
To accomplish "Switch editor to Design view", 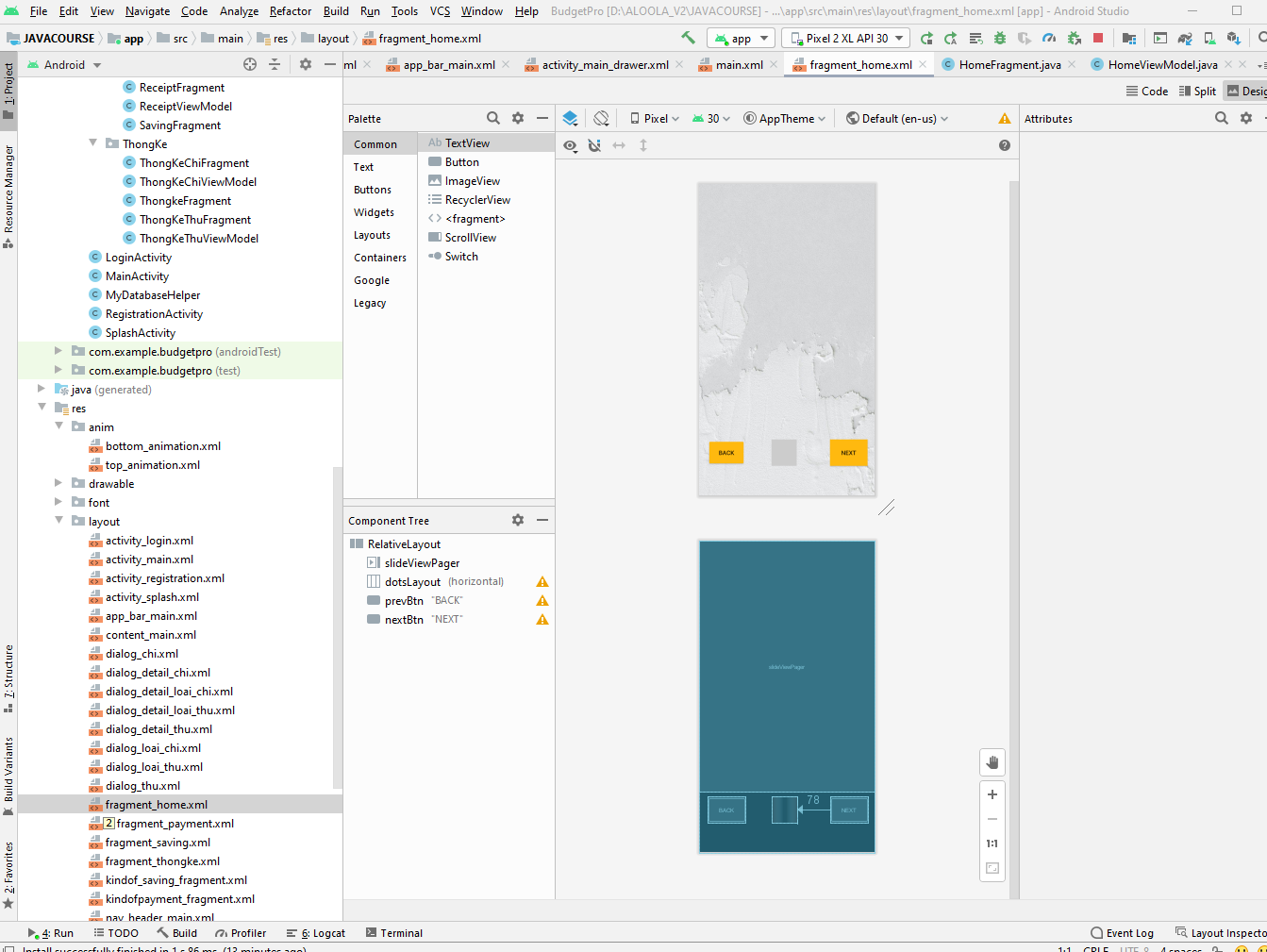I will coord(1246,92).
